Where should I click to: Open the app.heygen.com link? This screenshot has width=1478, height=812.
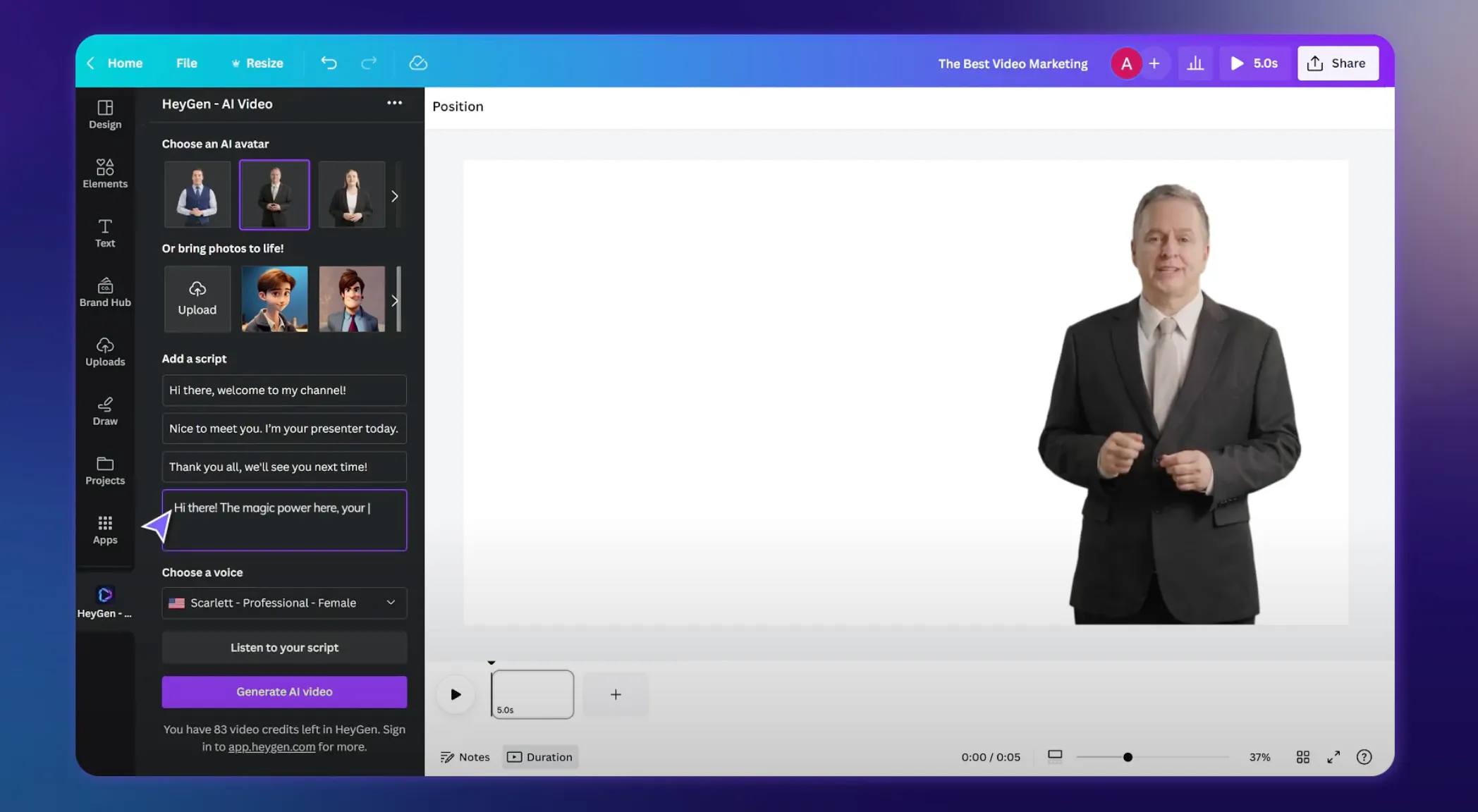(271, 746)
